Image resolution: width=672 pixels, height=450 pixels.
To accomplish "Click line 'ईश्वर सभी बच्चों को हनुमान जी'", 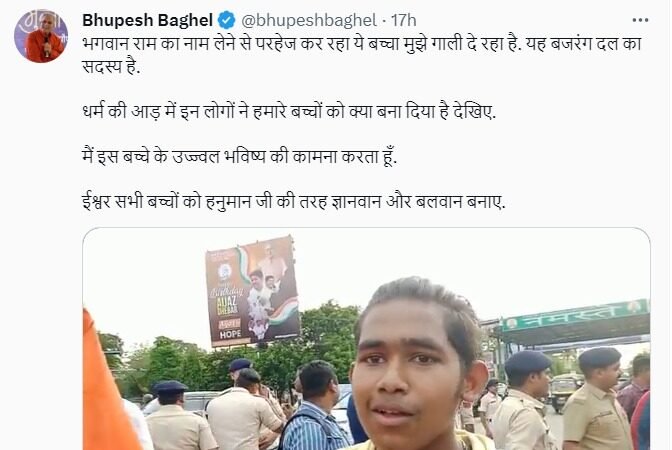I will (294, 201).
